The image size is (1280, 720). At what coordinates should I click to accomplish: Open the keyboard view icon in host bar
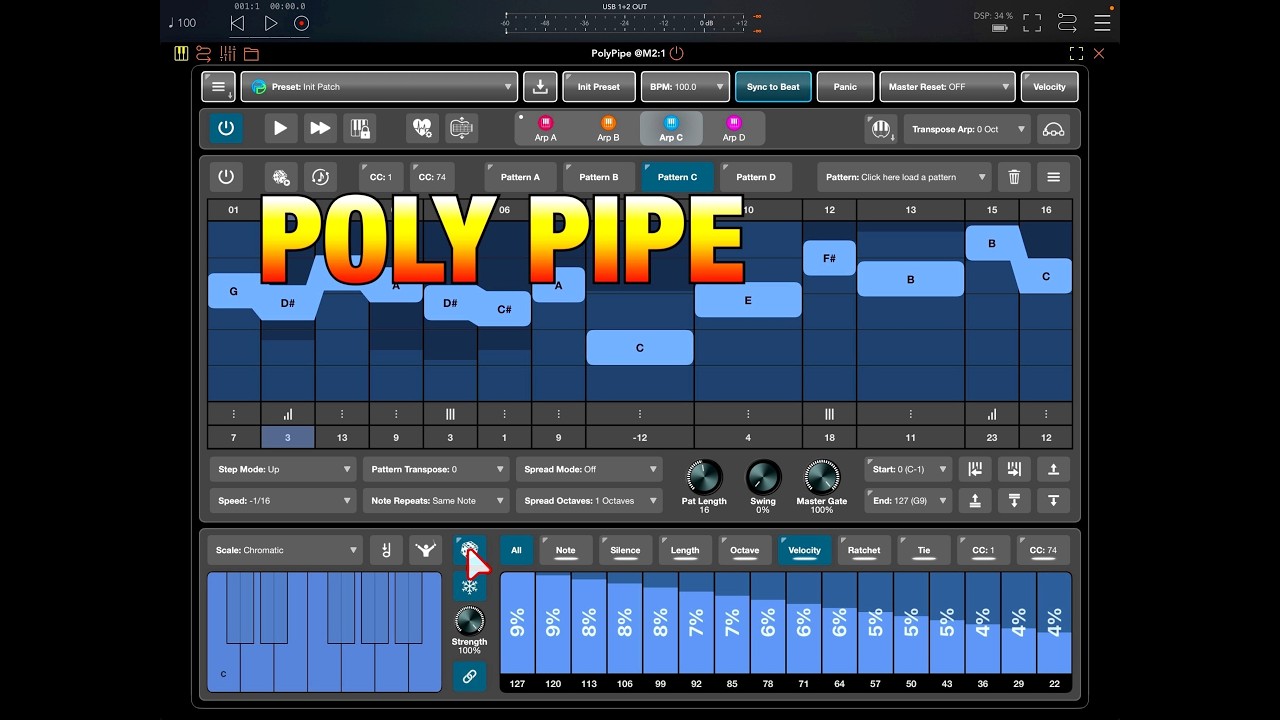tap(181, 53)
